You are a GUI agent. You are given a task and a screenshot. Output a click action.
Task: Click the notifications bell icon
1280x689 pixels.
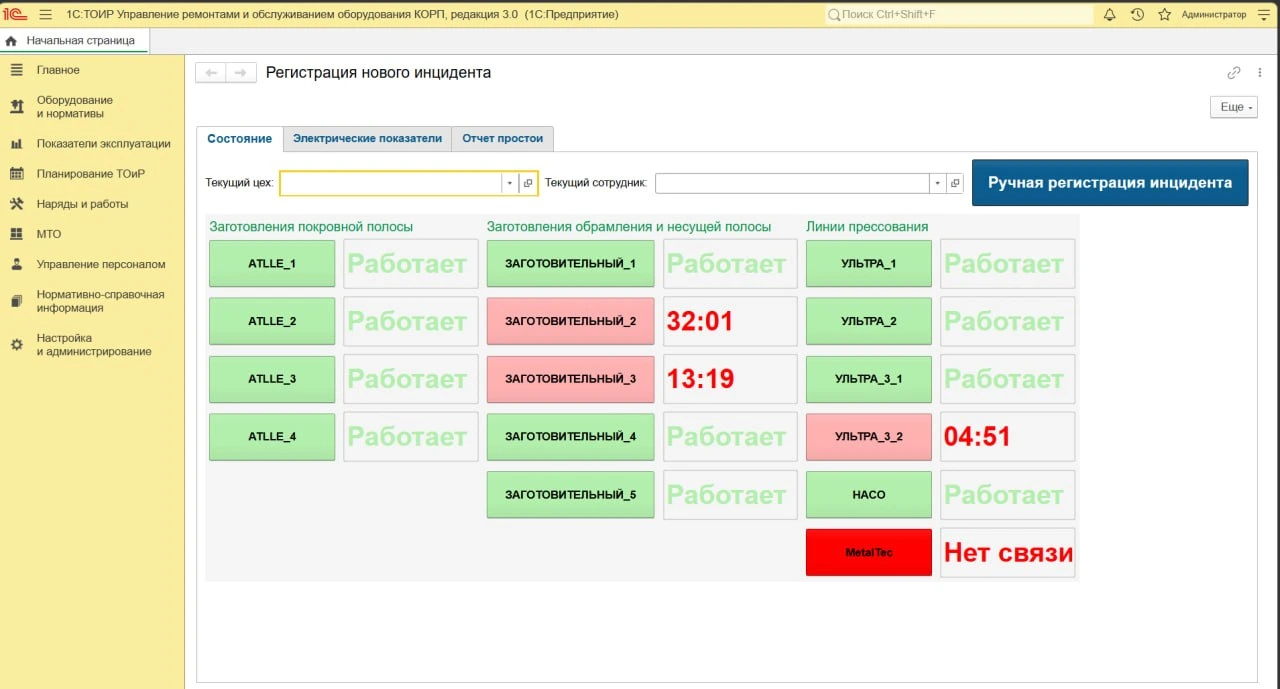pos(1109,15)
